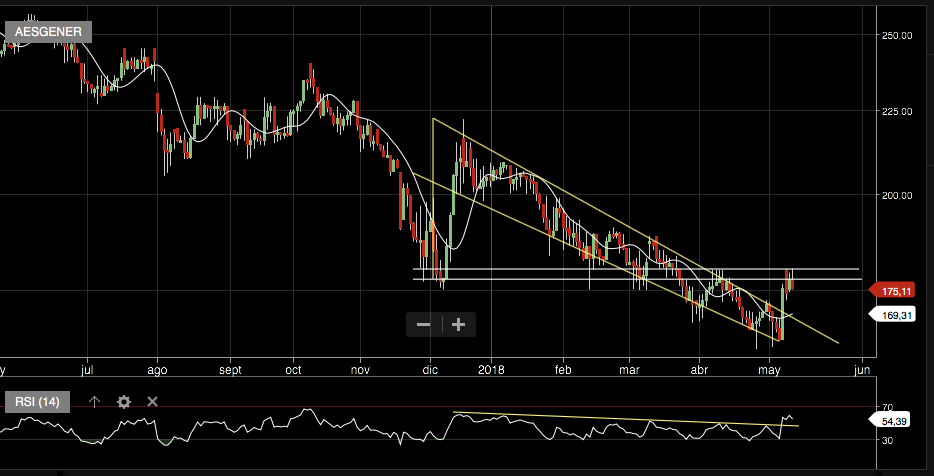This screenshot has width=934, height=476.
Task: Click the 2018 label on time axis
Action: [x=492, y=369]
